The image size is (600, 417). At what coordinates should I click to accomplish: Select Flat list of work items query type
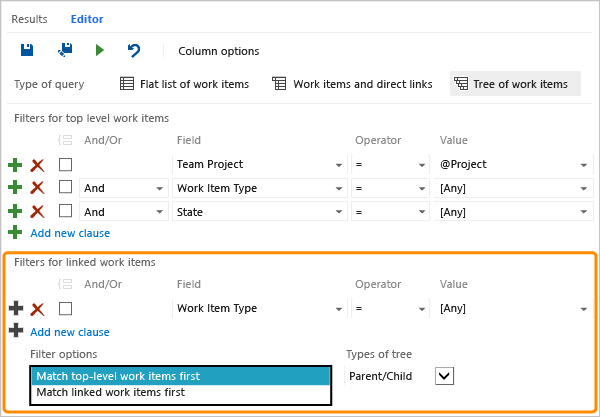(184, 84)
